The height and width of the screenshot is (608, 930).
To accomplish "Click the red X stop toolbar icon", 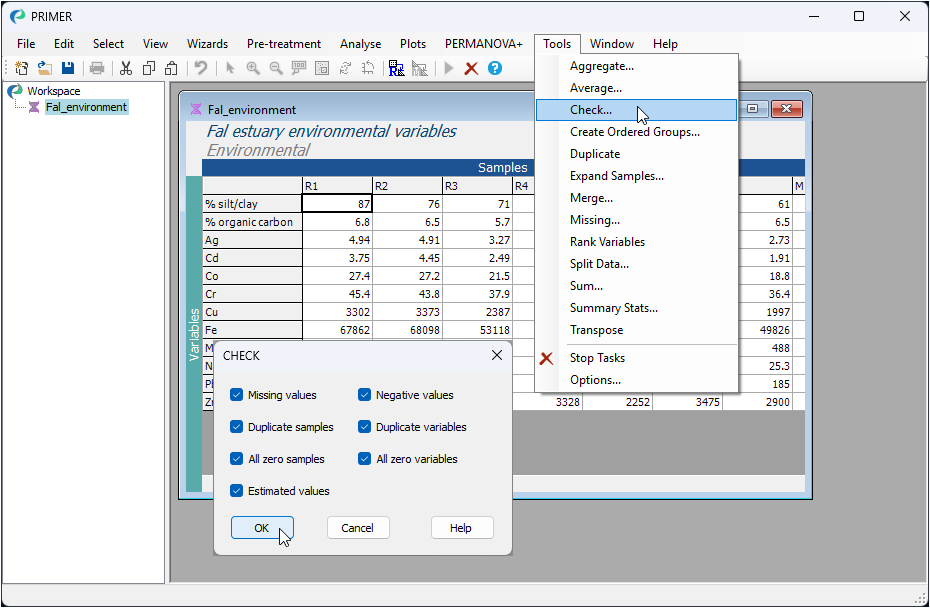I will (x=471, y=68).
